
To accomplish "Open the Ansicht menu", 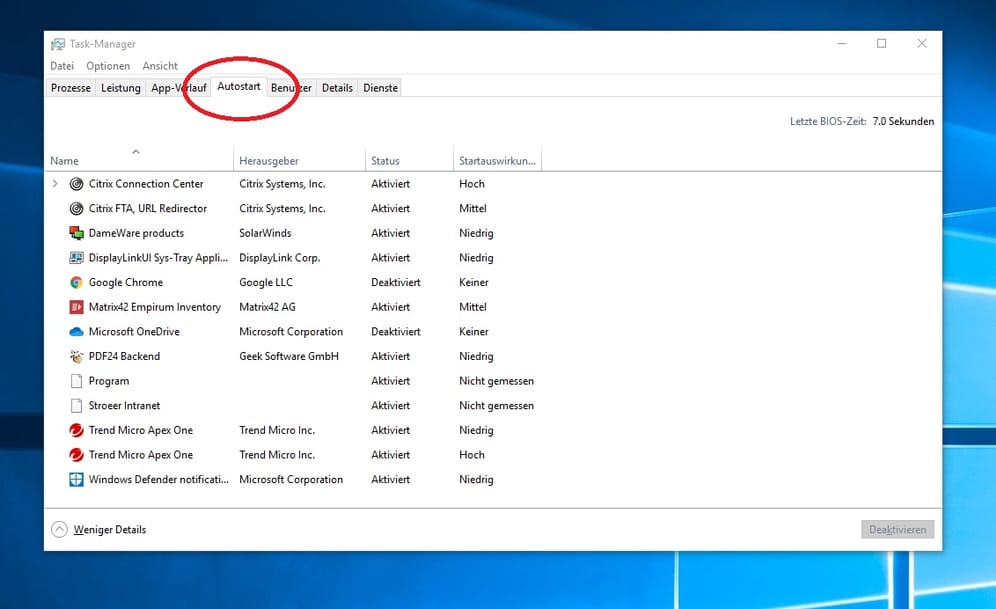I will [x=160, y=66].
